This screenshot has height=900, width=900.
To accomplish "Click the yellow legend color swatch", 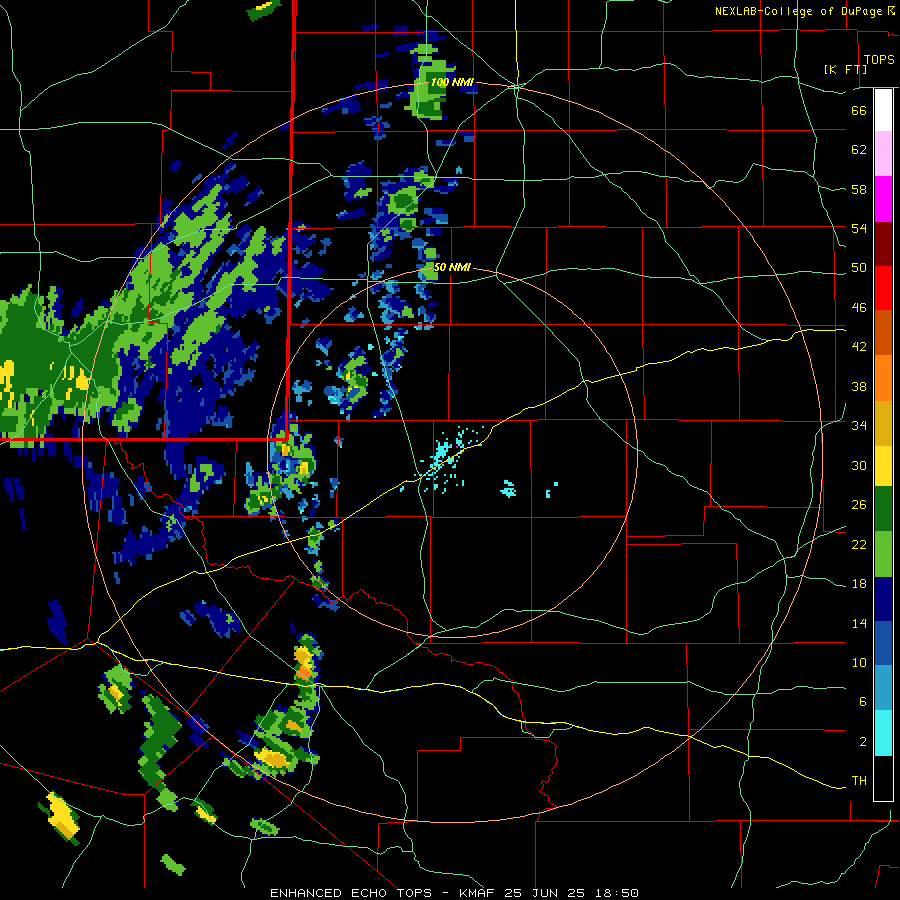I will point(883,466).
